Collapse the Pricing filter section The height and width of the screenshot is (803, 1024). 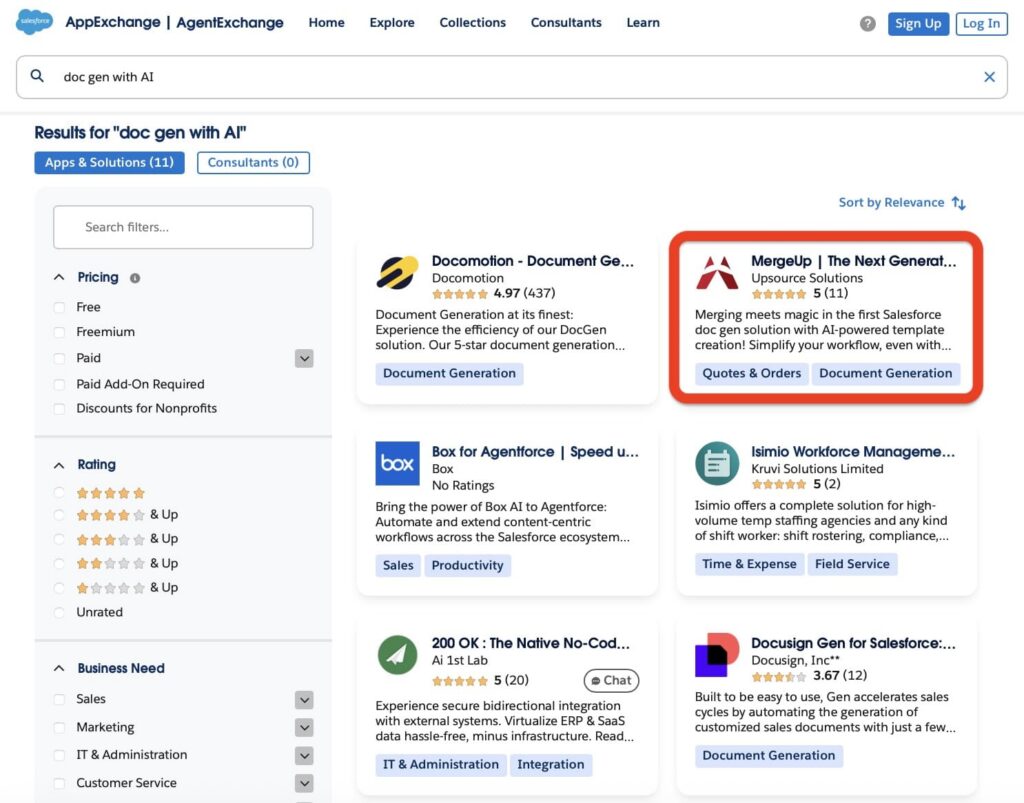click(59, 277)
